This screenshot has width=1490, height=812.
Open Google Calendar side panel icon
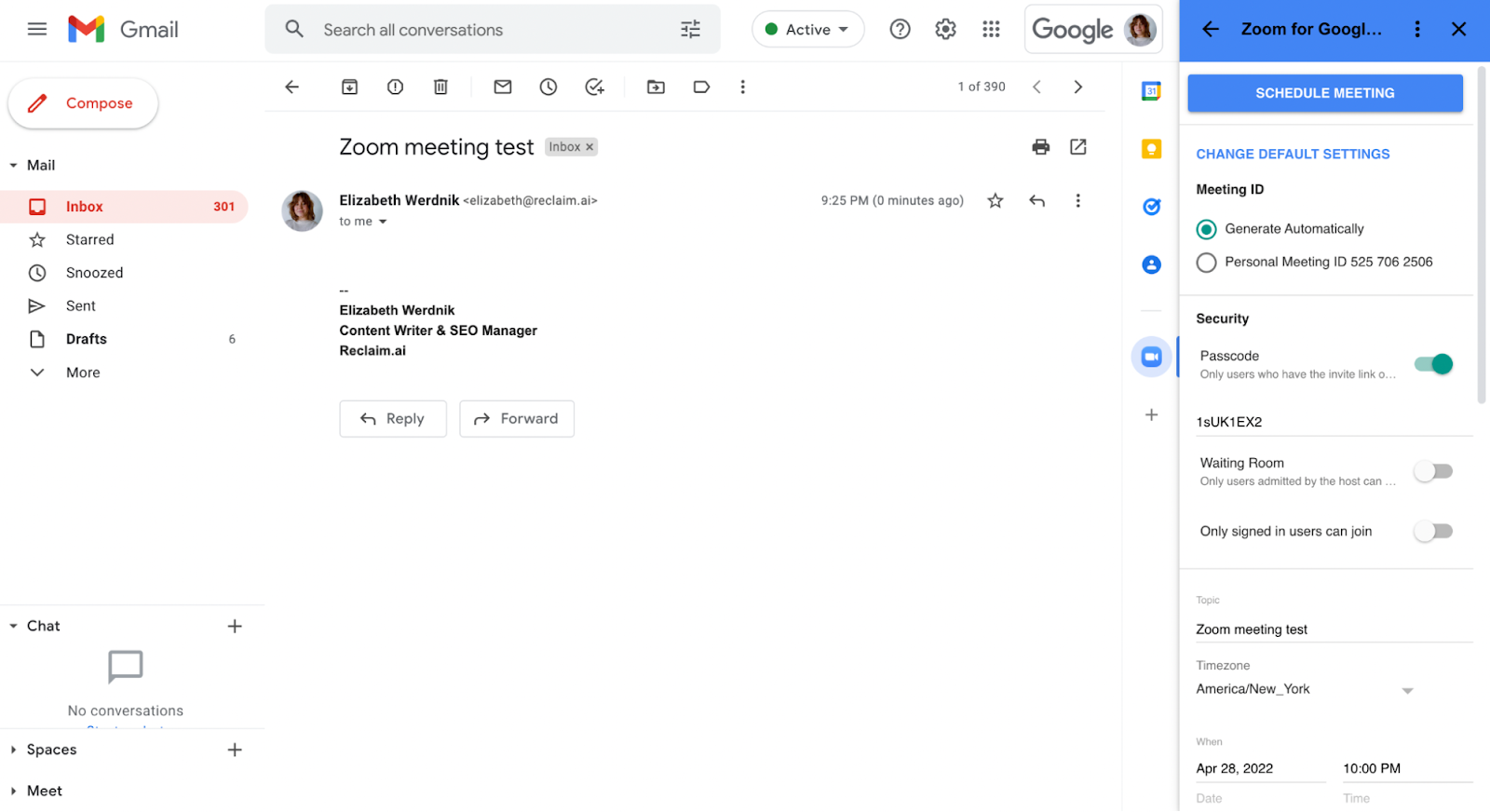click(1152, 90)
